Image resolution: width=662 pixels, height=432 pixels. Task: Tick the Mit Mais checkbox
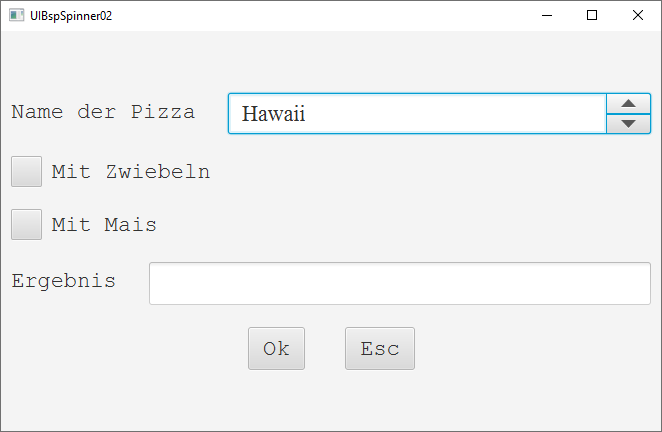27,224
